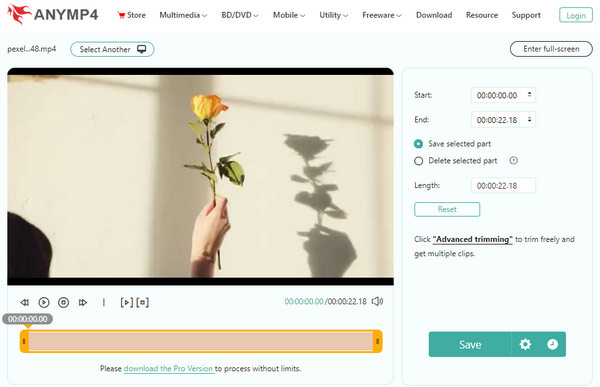The image size is (600, 387).
Task: Expand the Freeware menu
Action: [382, 15]
